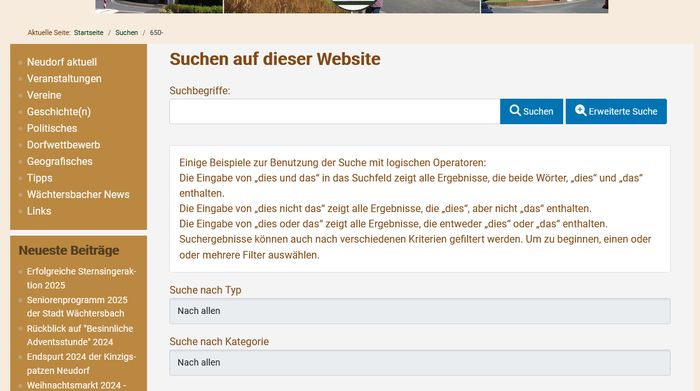This screenshot has width=700, height=391.
Task: Click the magnifier-plus icon on Erweiterte Suche
Action: (580, 110)
